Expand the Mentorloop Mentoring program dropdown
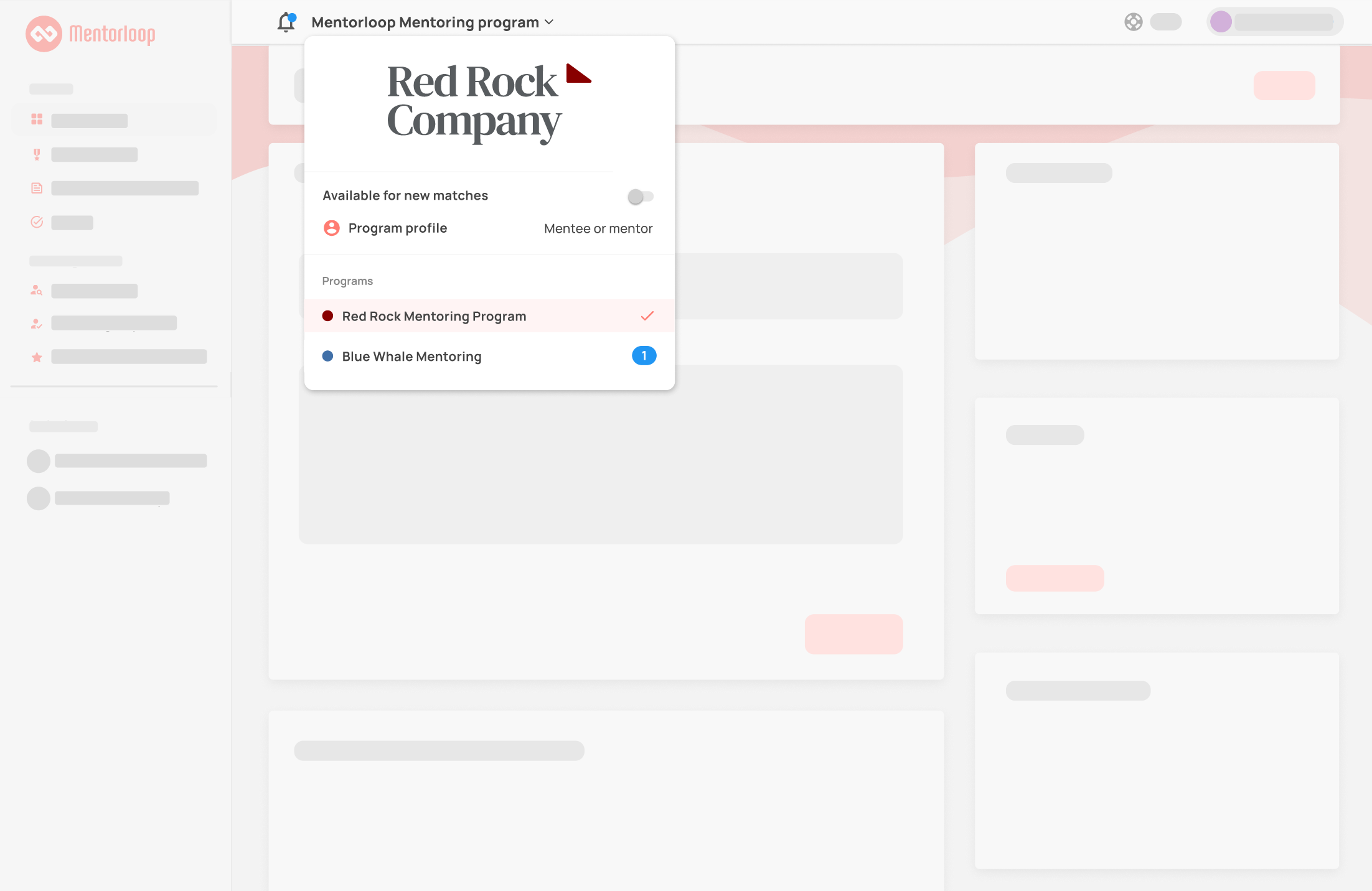1372x891 pixels. (433, 22)
